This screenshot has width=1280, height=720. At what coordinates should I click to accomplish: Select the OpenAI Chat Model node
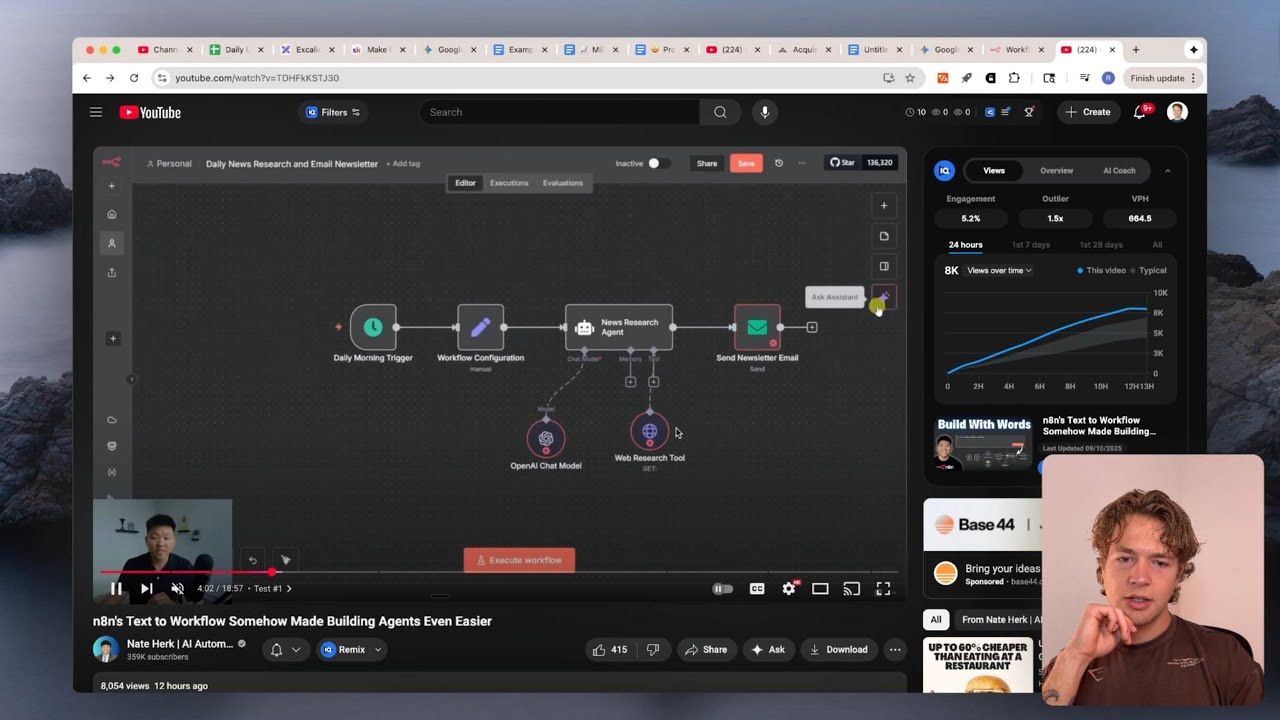(546, 438)
